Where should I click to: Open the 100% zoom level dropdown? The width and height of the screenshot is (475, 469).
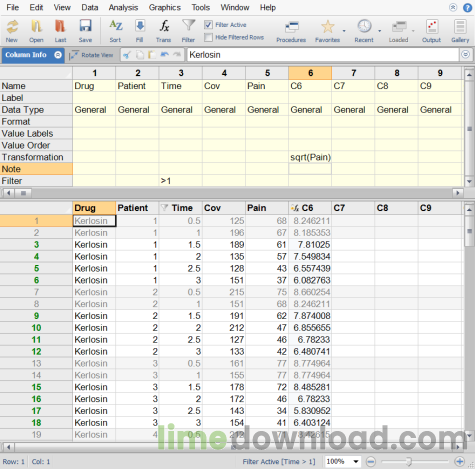(x=342, y=461)
